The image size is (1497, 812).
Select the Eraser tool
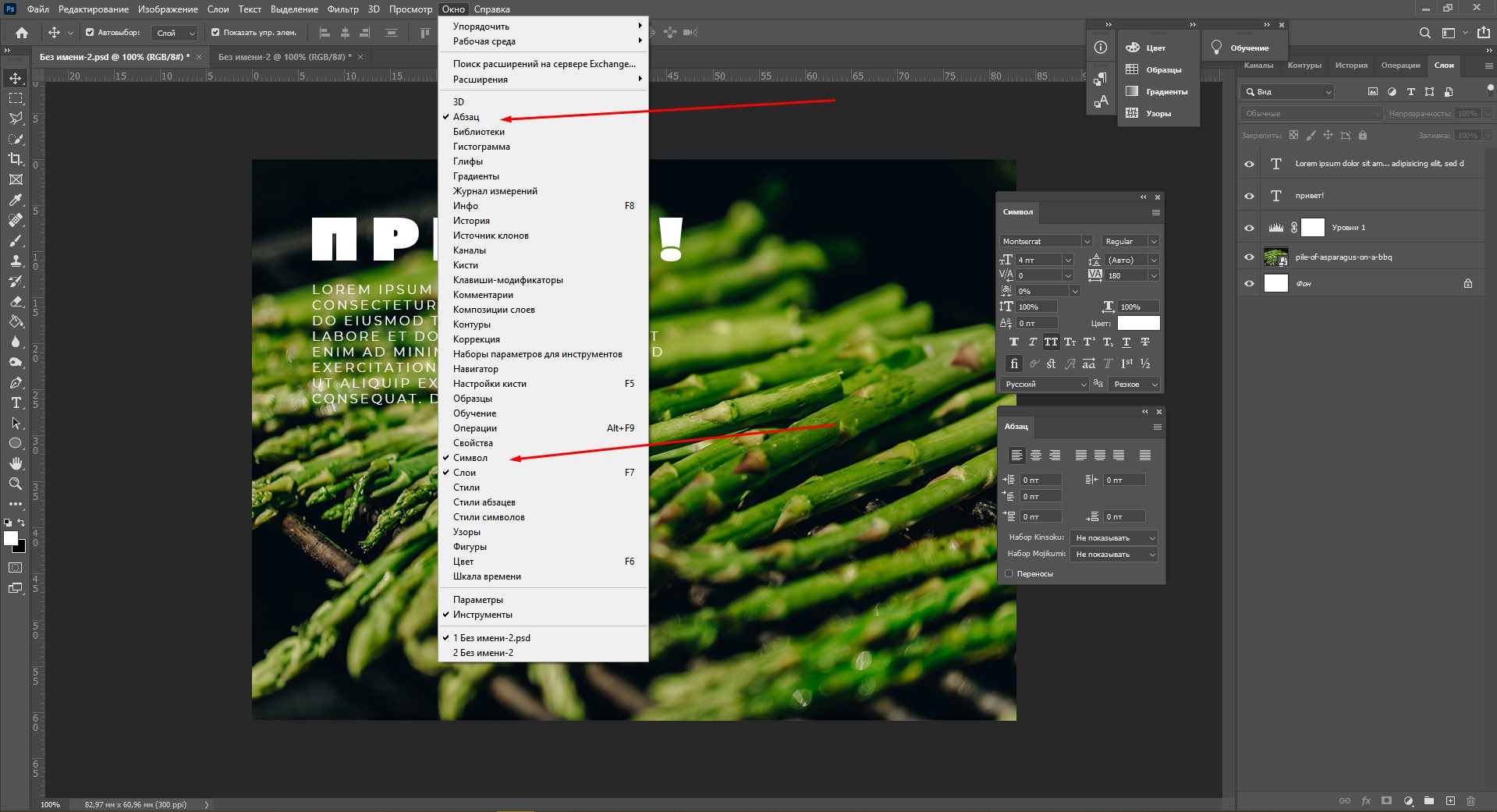[x=16, y=301]
